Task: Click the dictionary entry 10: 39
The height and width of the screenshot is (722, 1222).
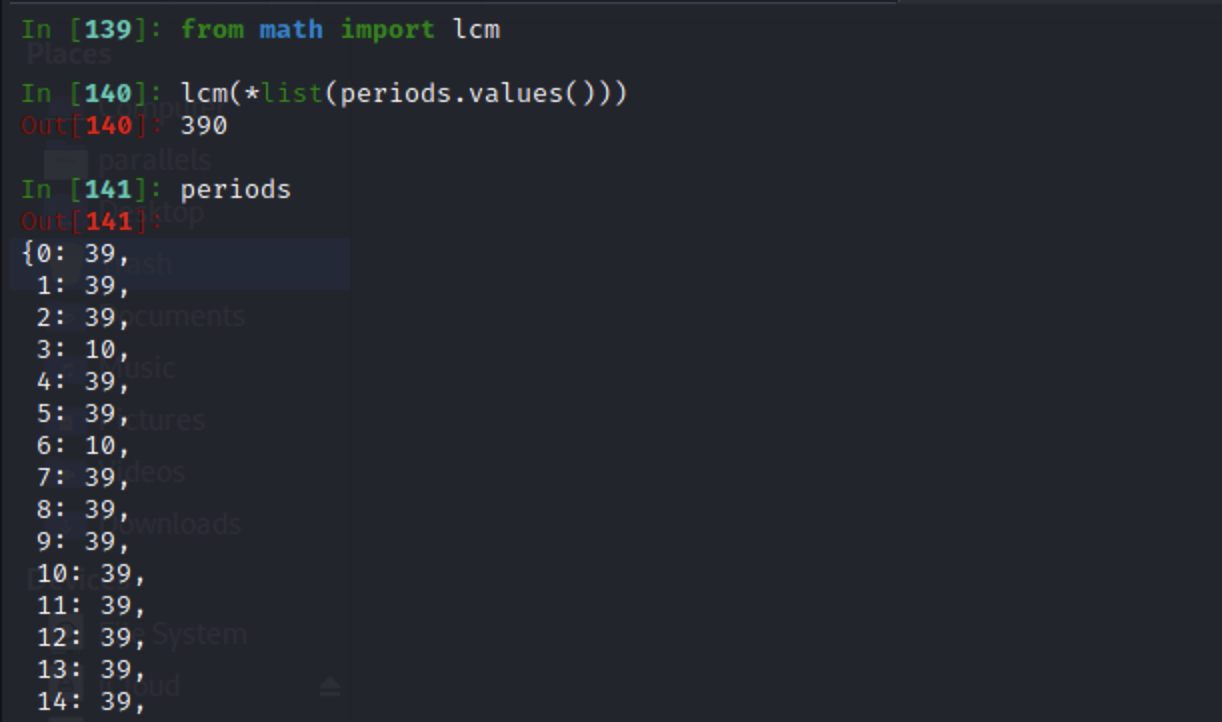Action: [91, 574]
